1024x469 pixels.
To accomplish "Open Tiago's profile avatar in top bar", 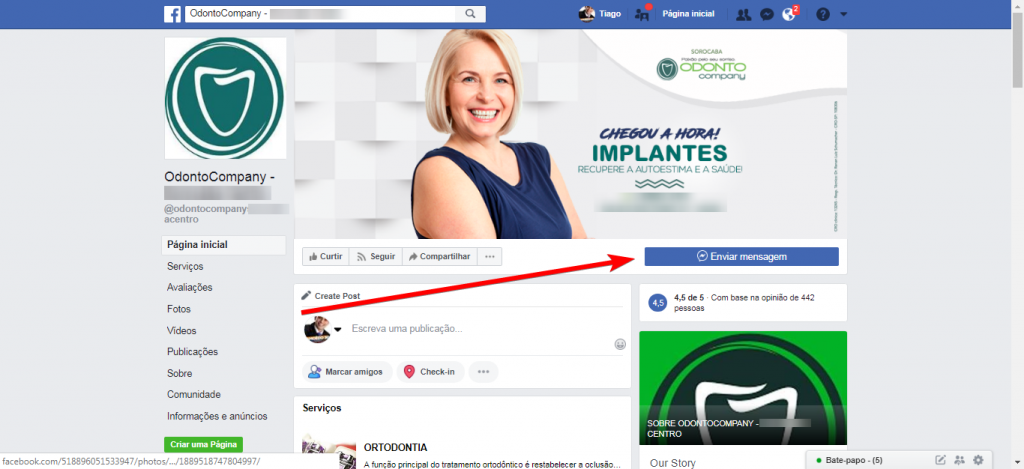I will click(x=587, y=14).
